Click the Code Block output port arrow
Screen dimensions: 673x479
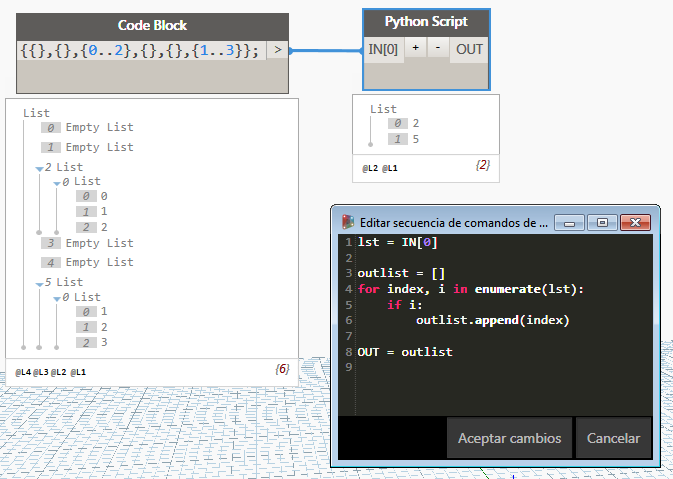(x=278, y=50)
